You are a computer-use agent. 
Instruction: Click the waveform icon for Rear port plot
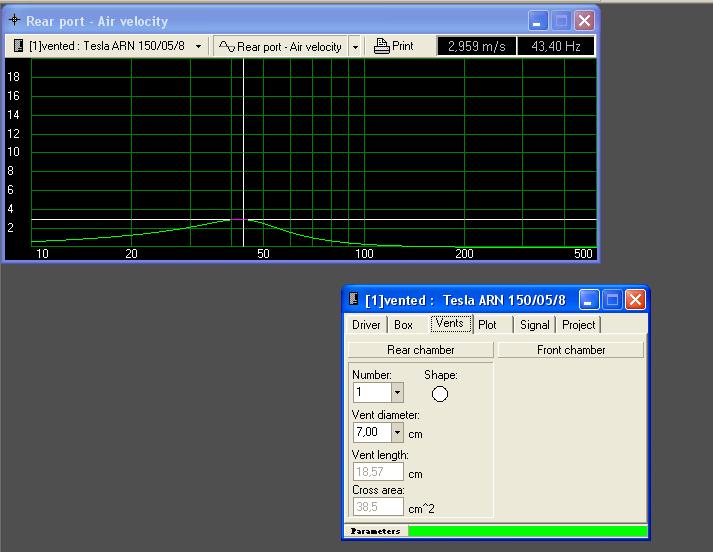(227, 46)
